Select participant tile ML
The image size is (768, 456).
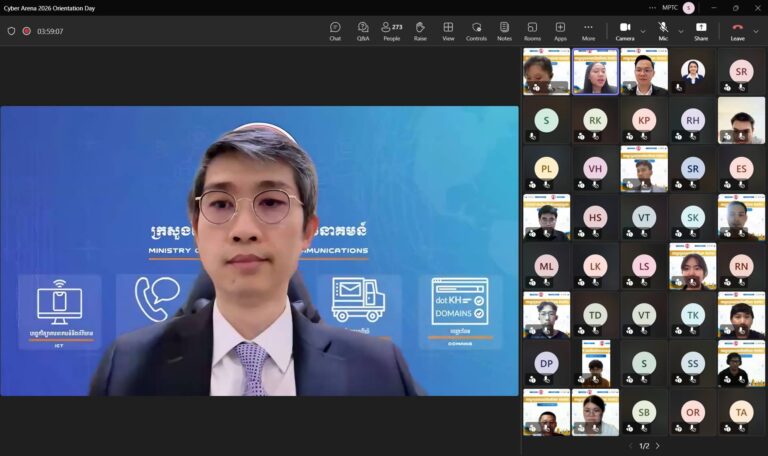coord(546,266)
